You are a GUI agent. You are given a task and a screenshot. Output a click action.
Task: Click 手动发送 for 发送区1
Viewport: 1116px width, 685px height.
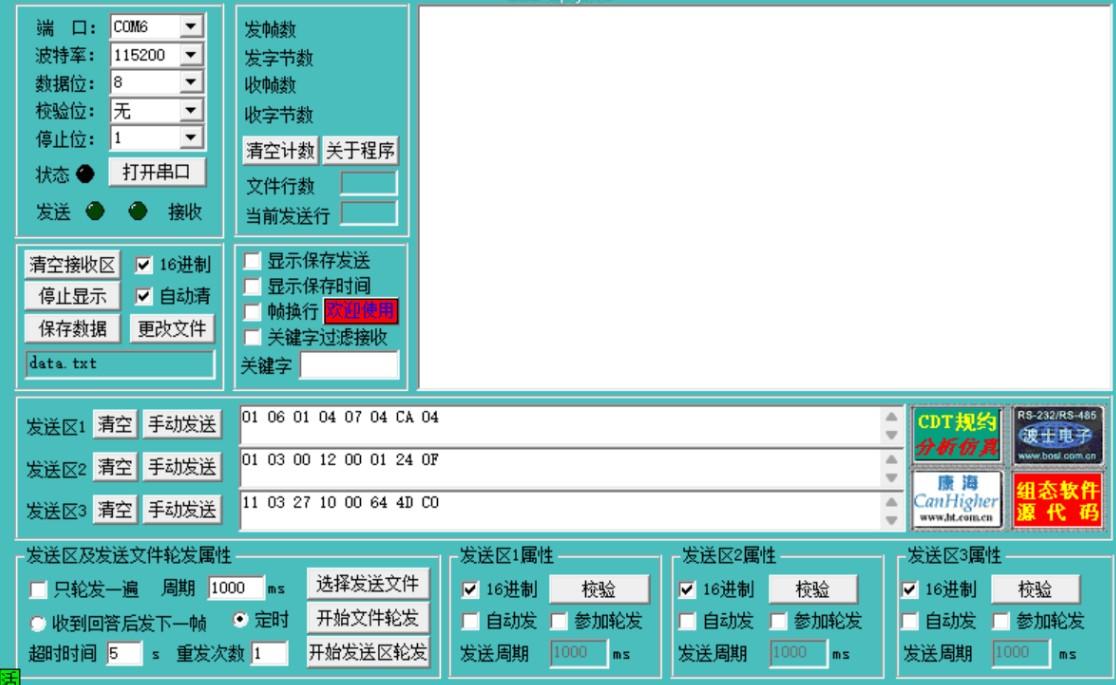(180, 424)
